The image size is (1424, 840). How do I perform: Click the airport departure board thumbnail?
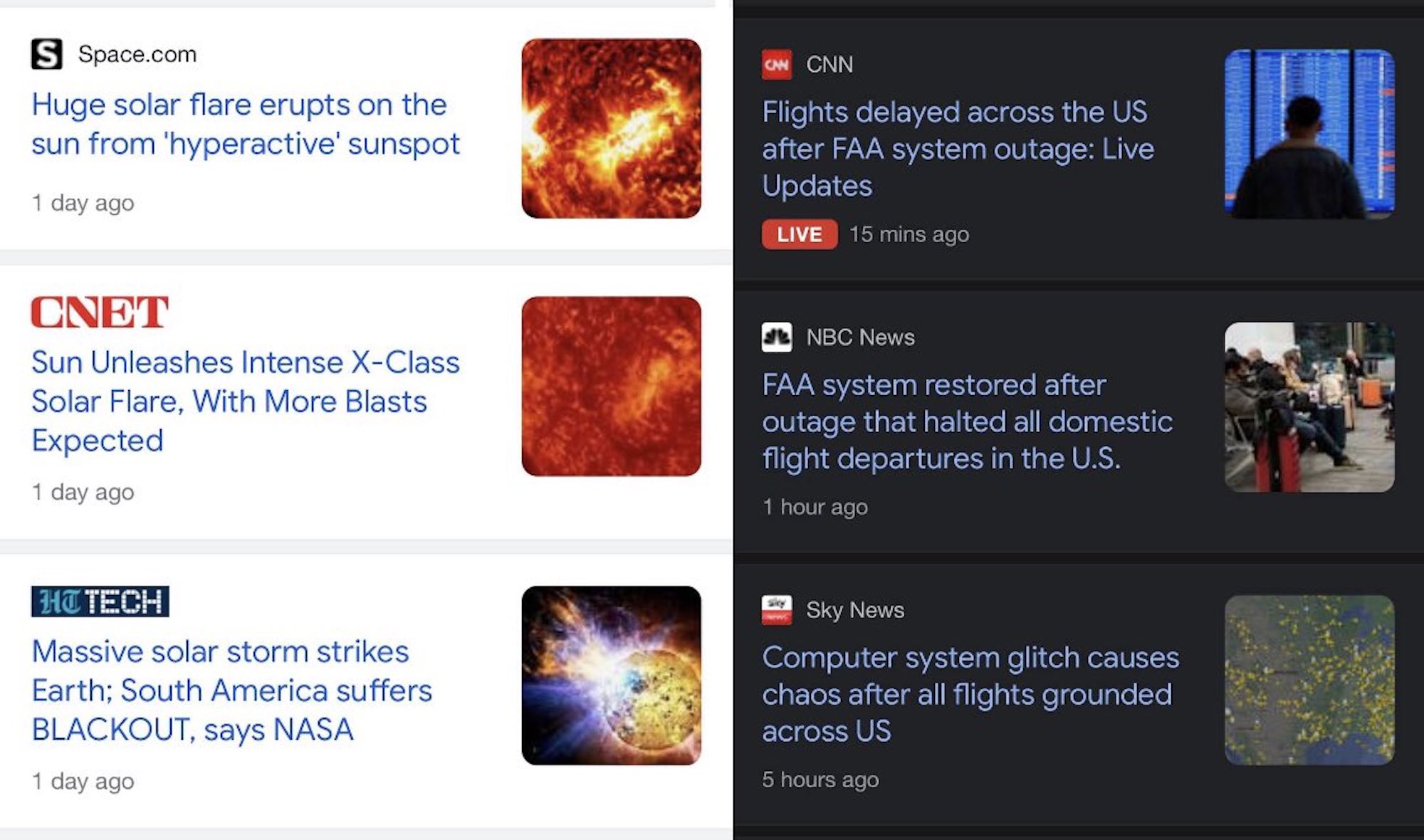coord(1309,134)
